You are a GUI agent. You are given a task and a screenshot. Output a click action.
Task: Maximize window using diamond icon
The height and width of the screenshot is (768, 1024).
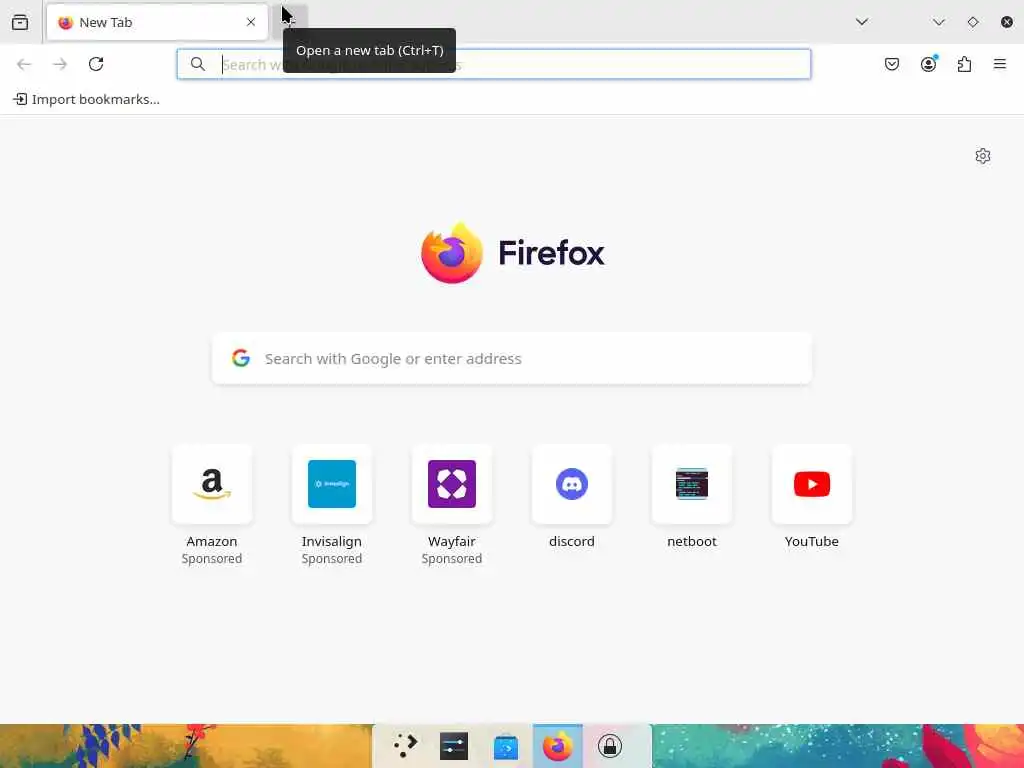pyautogui.click(x=973, y=22)
